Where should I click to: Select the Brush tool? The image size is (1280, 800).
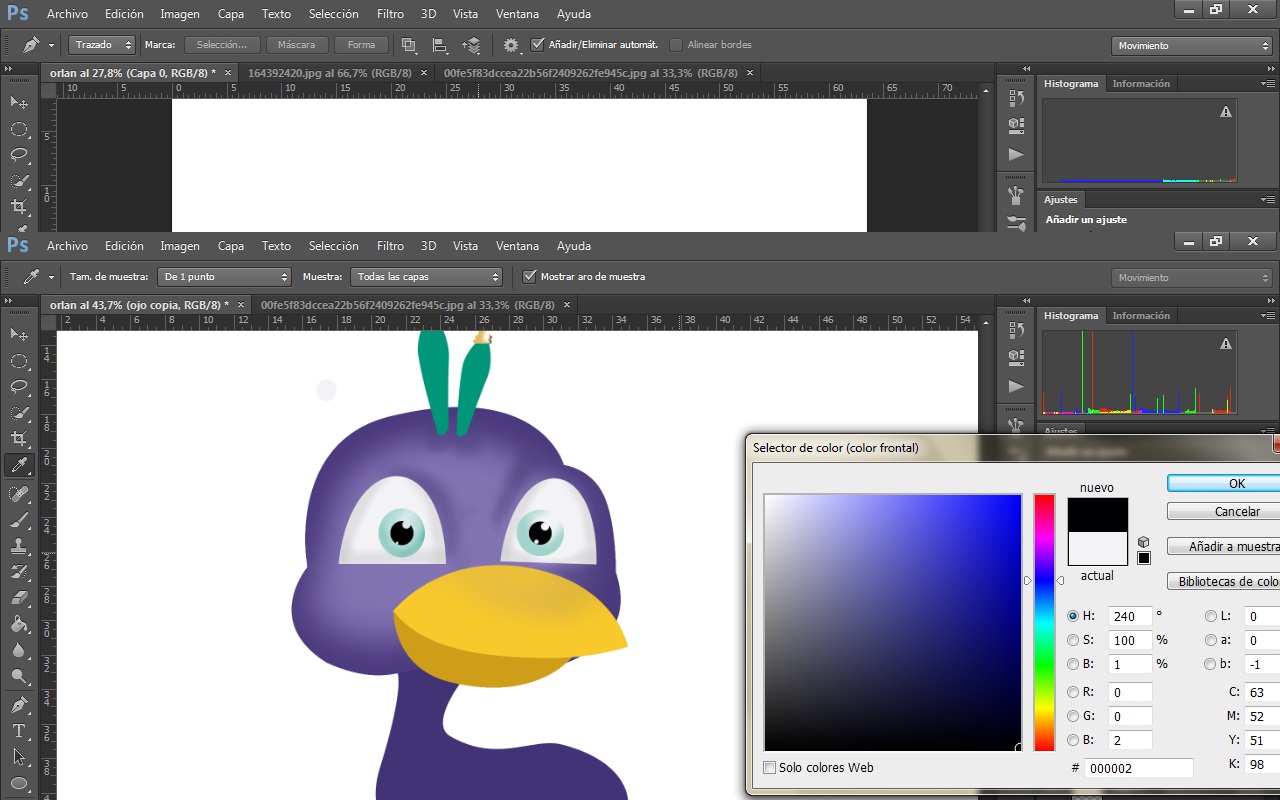tap(19, 520)
